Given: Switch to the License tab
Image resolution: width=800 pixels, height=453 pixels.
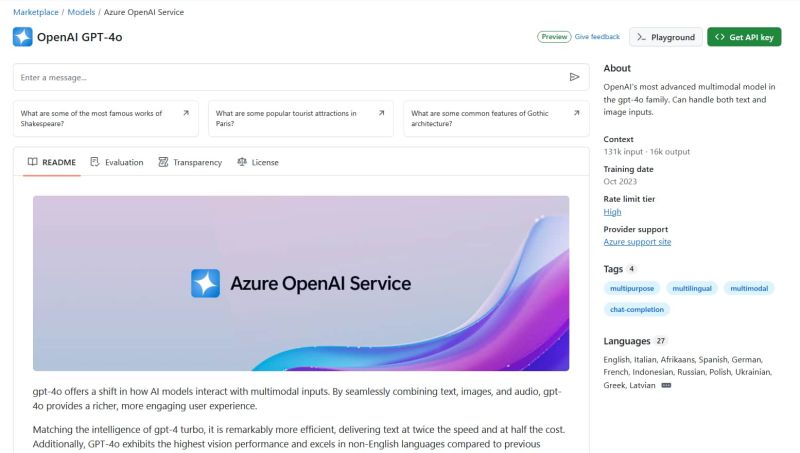Looking at the screenshot, I should 258,162.
